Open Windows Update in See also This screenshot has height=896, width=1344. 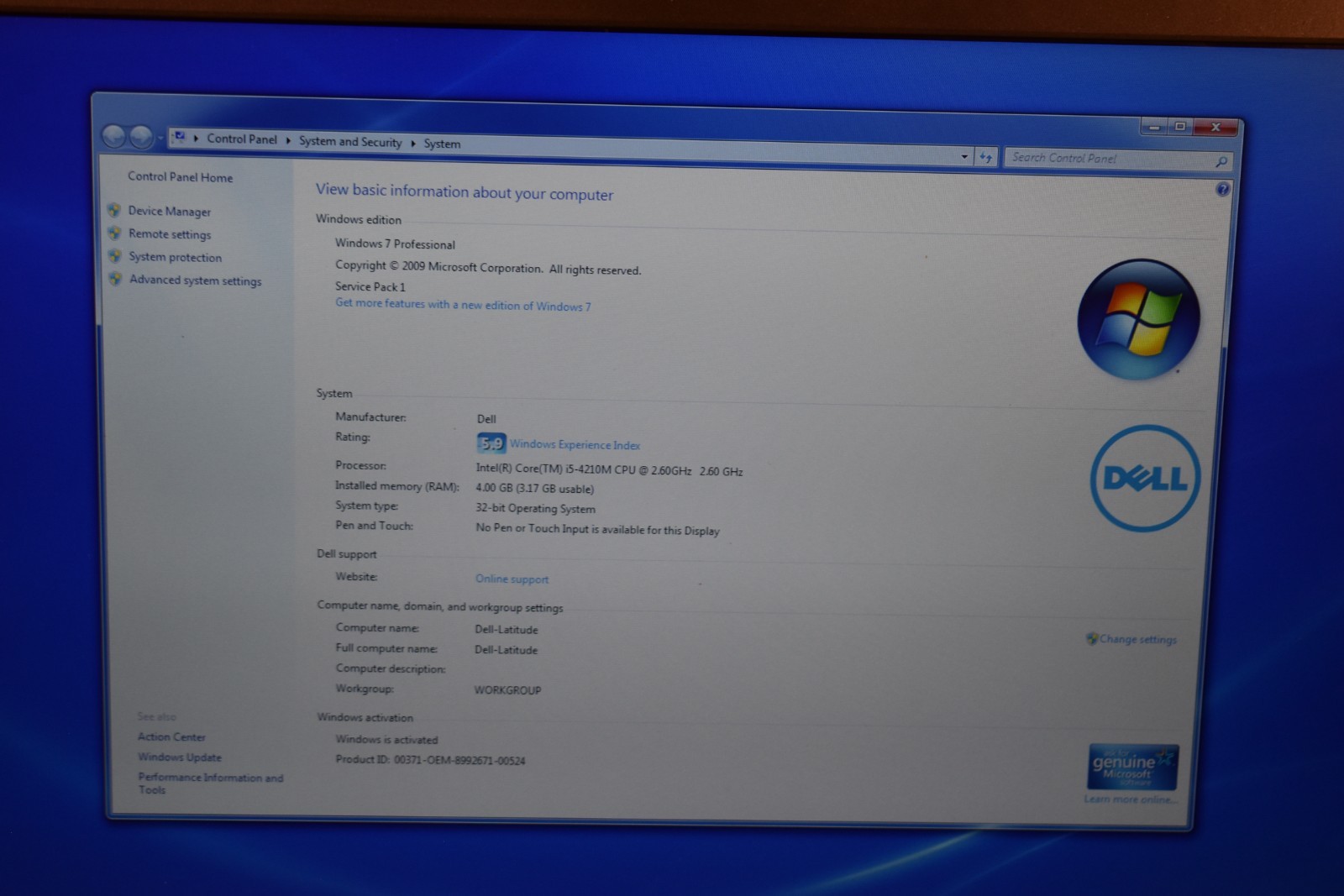tap(180, 757)
